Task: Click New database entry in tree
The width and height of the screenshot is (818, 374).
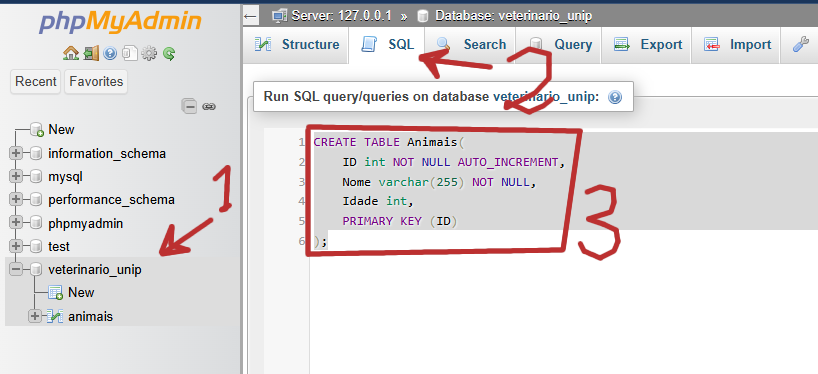Action: pos(62,129)
